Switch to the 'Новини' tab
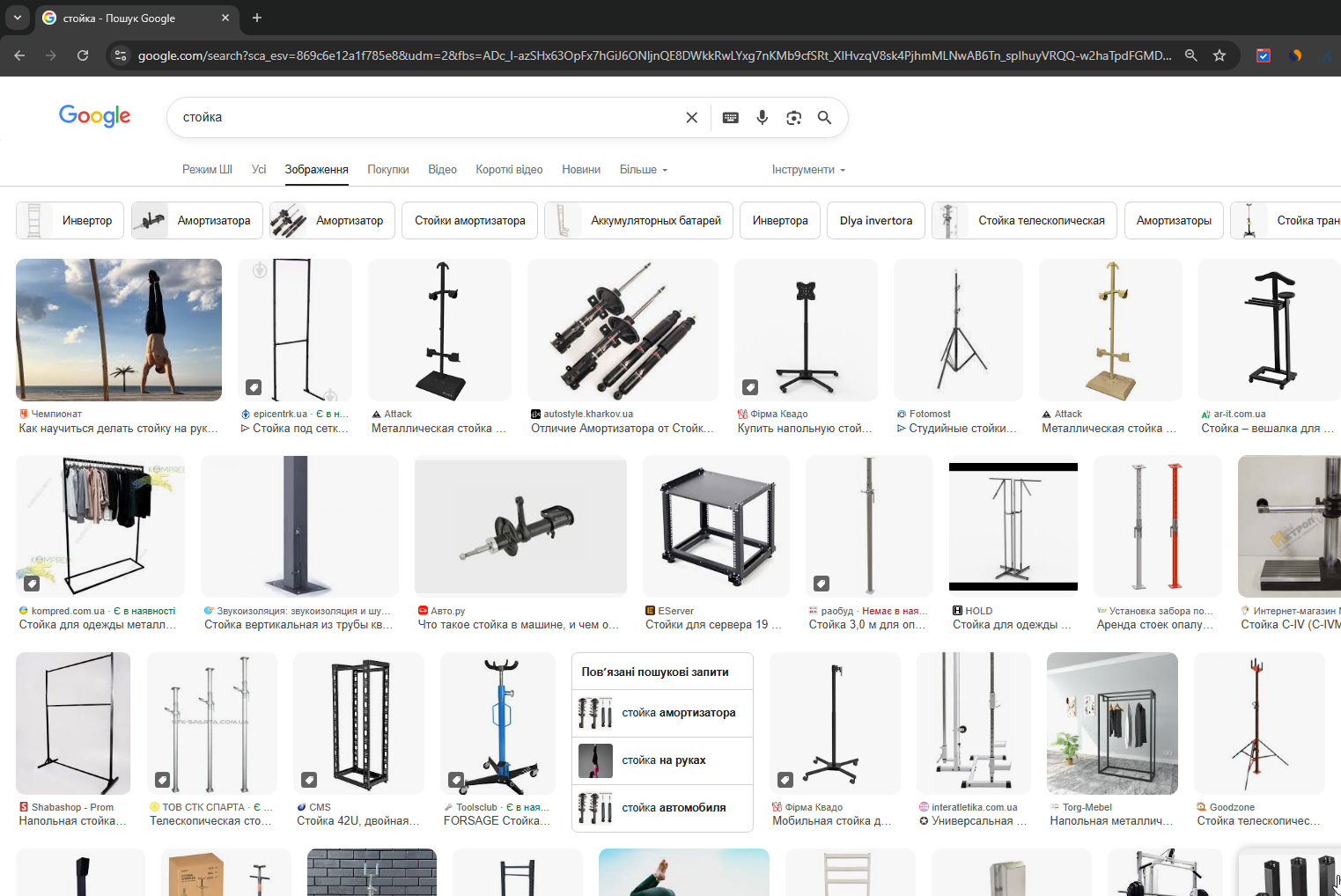 coord(581,170)
